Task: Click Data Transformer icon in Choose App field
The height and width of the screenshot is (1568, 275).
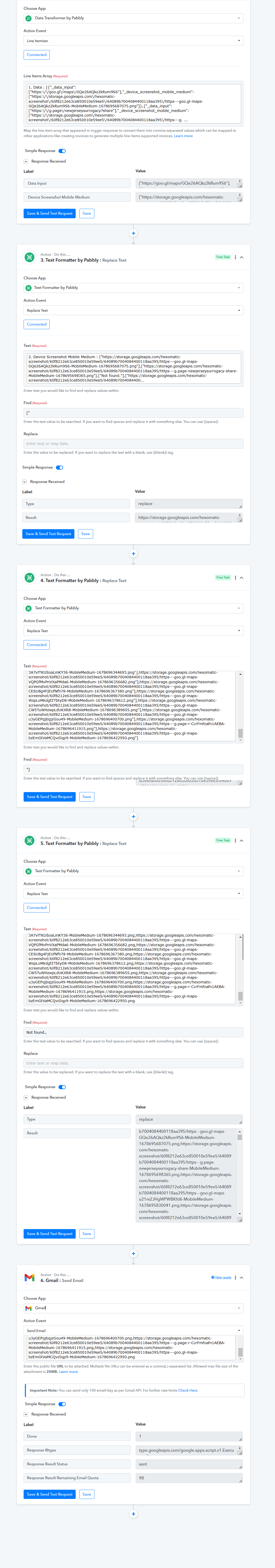Action: tap(28, 18)
